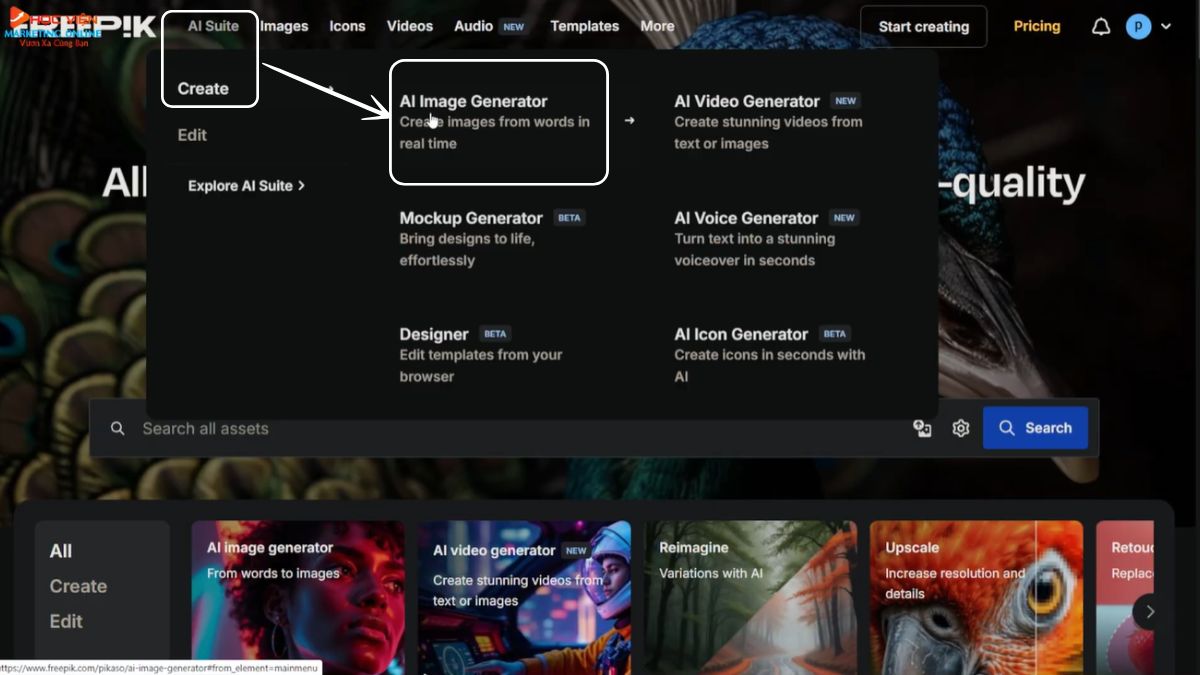Open the Pricing link

pos(1037,26)
